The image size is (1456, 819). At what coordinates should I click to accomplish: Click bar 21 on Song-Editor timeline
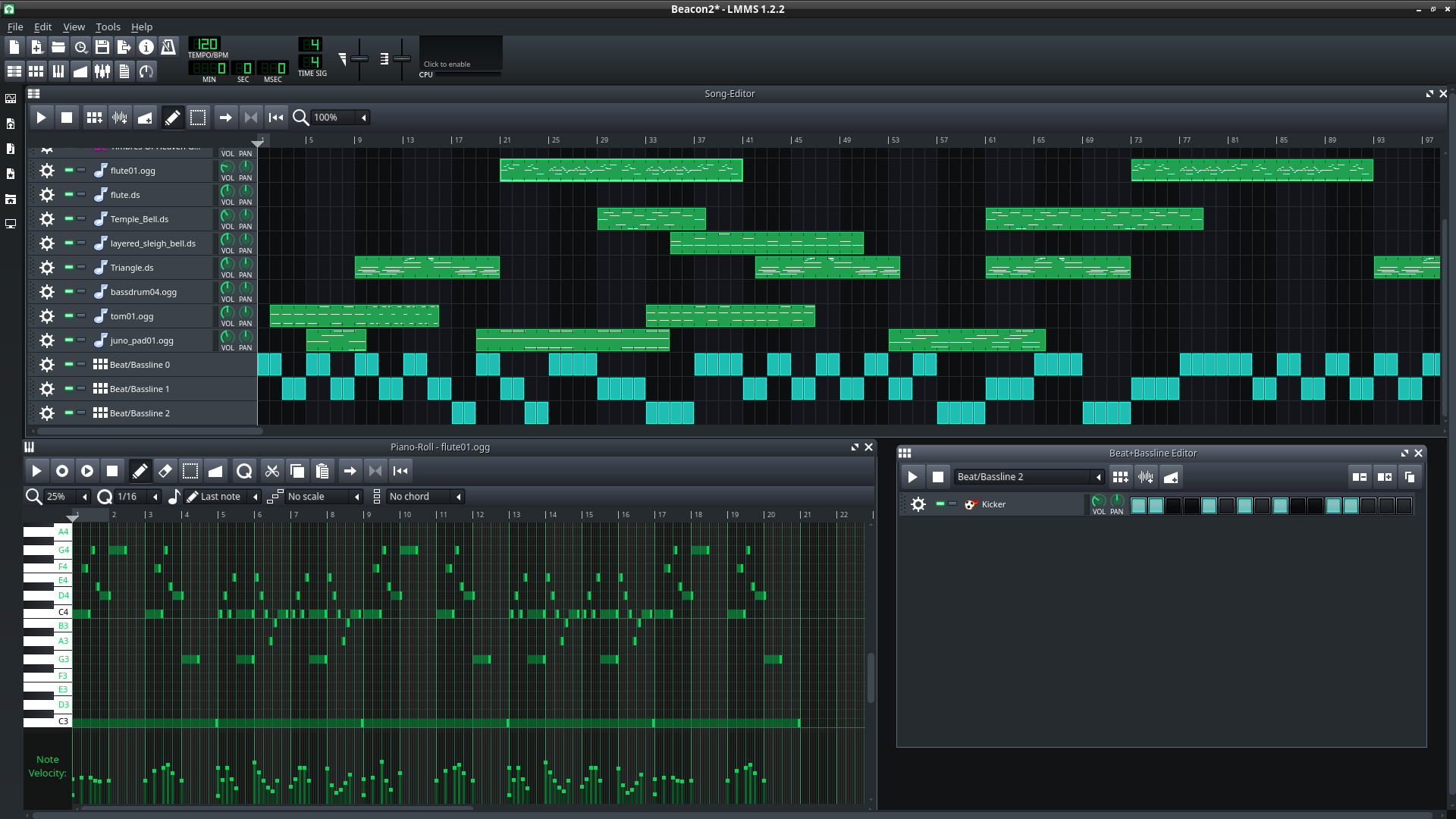coord(505,140)
